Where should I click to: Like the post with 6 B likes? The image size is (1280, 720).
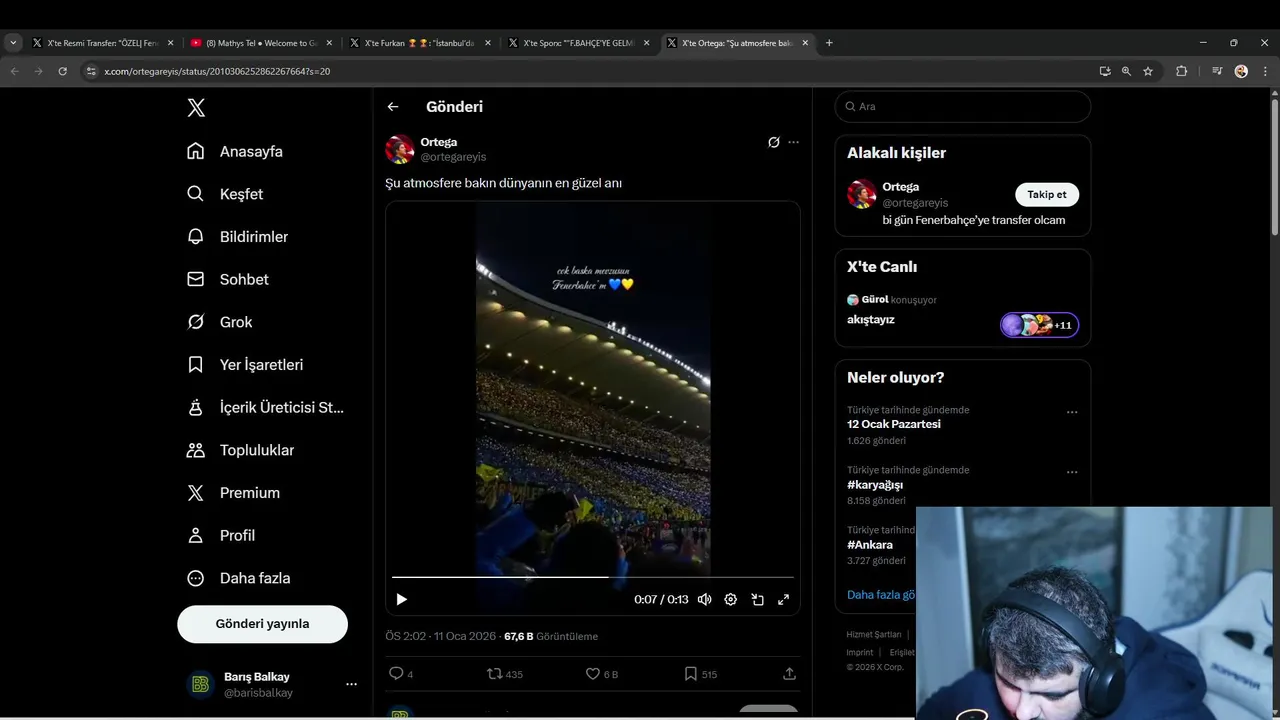point(602,674)
